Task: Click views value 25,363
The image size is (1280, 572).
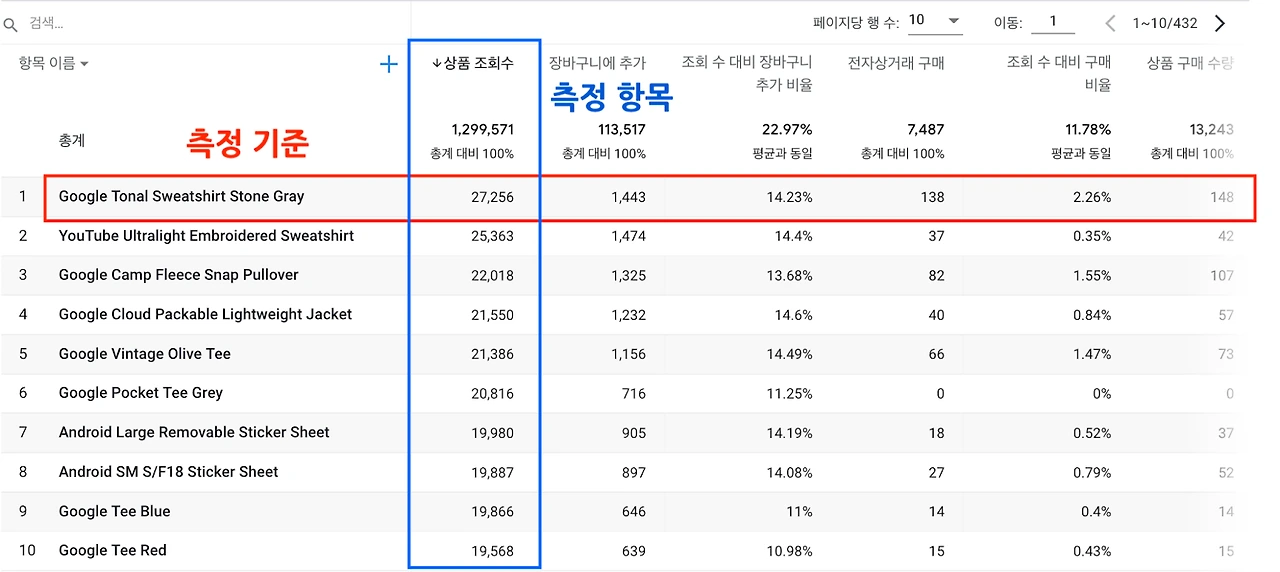Action: pyautogui.click(x=492, y=236)
